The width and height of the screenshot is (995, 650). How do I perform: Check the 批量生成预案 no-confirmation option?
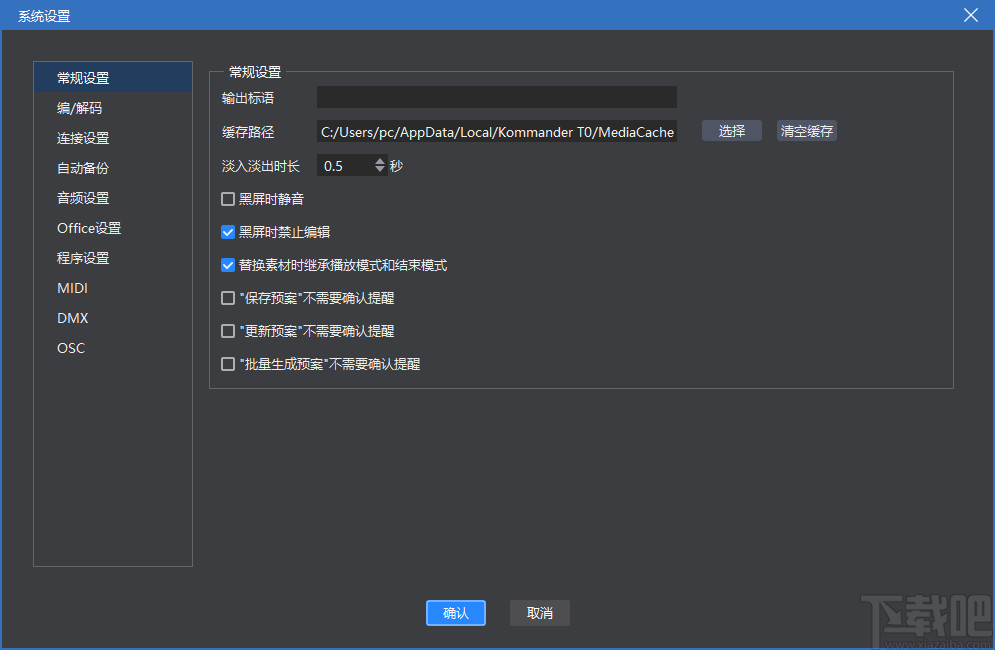point(227,363)
